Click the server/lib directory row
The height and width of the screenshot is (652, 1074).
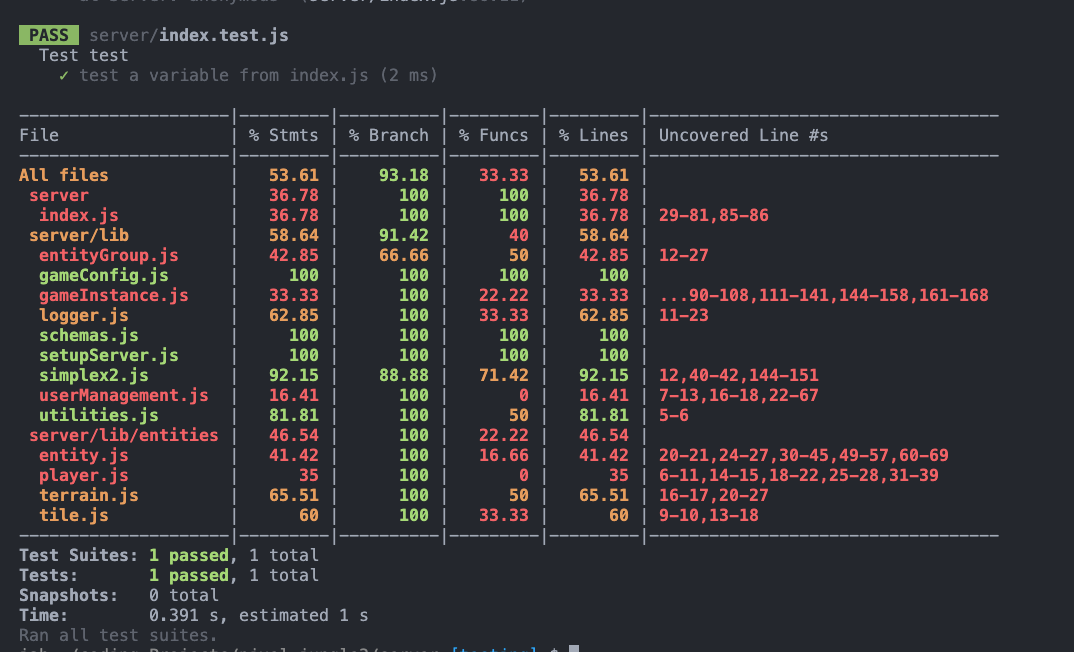(79, 235)
